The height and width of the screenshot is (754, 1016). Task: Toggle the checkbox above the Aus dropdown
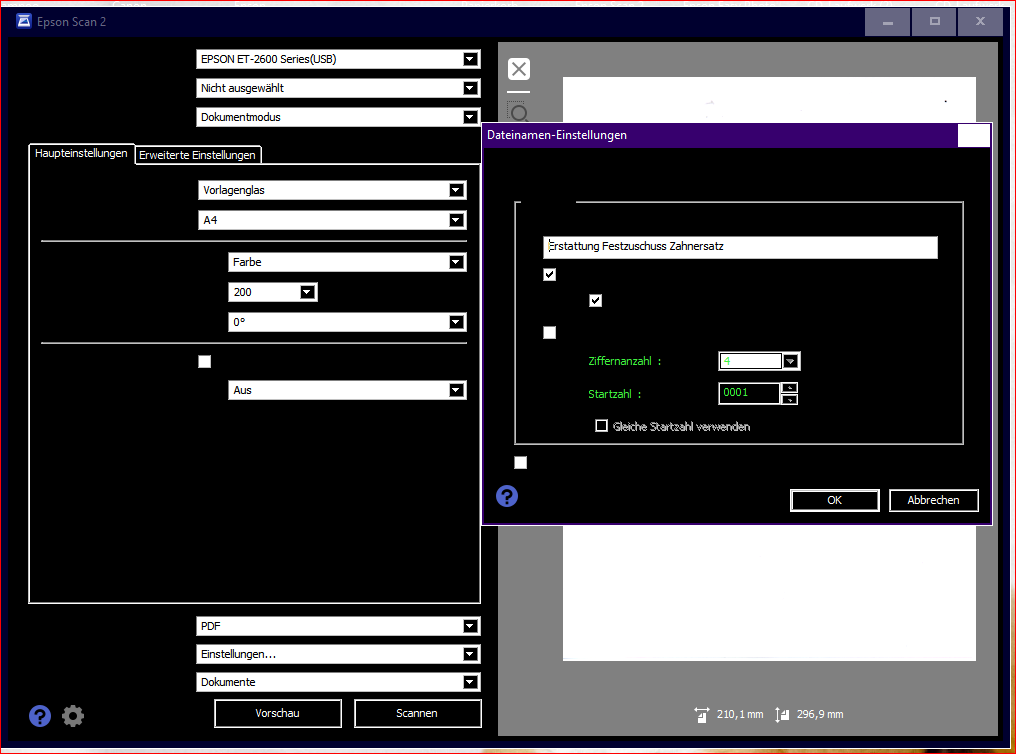click(x=205, y=361)
